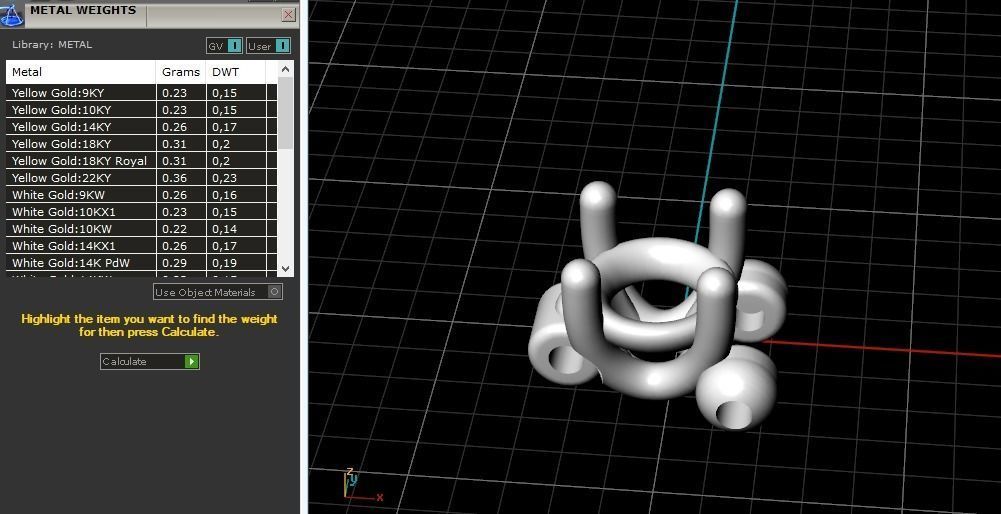
Task: Click DWT value 0,15 for Yellow Gold:9KY
Action: tap(225, 93)
